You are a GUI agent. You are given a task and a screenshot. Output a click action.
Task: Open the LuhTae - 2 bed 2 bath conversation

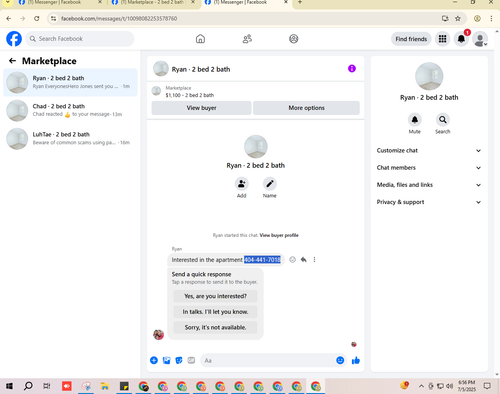coord(70,138)
